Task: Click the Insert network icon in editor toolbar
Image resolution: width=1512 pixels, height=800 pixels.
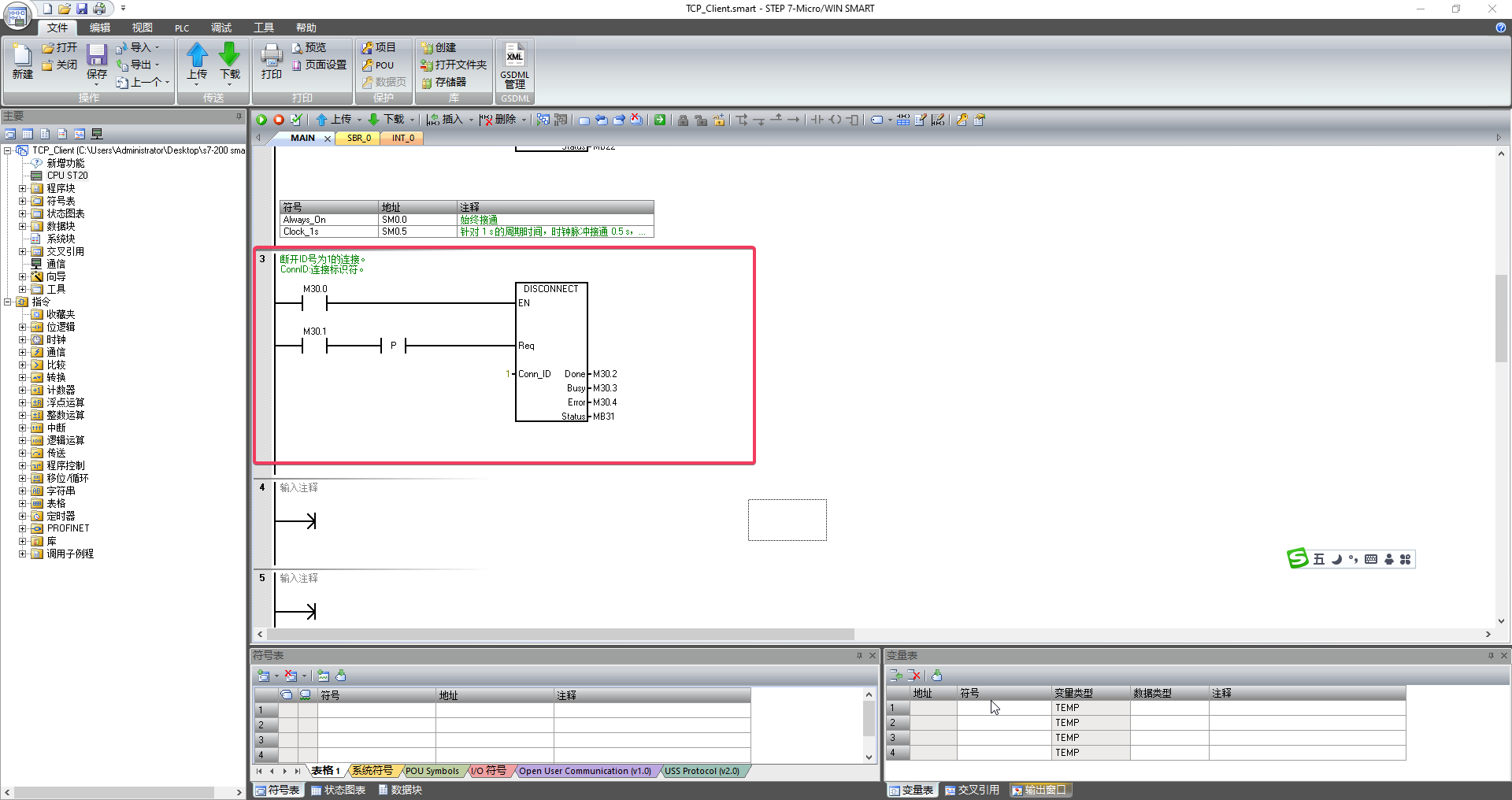Action: point(433,120)
